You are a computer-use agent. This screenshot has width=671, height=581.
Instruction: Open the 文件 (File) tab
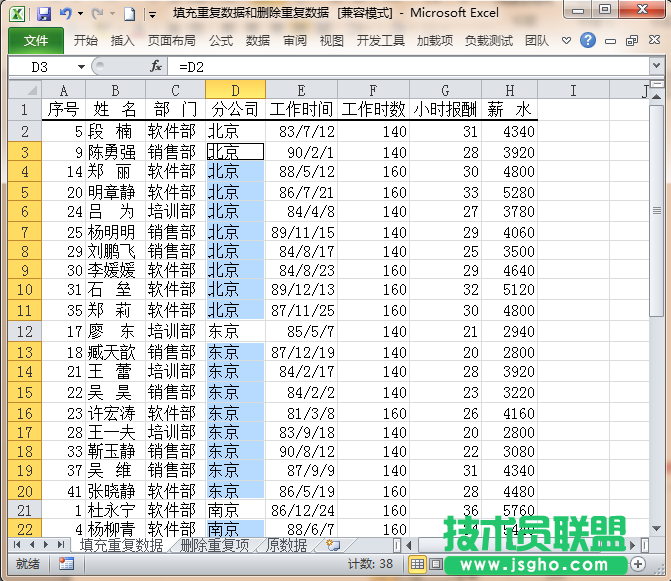36,41
